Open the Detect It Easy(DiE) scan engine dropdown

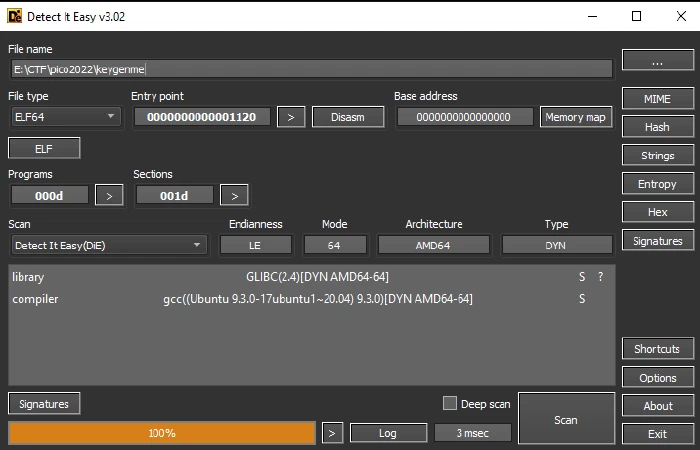coord(109,245)
